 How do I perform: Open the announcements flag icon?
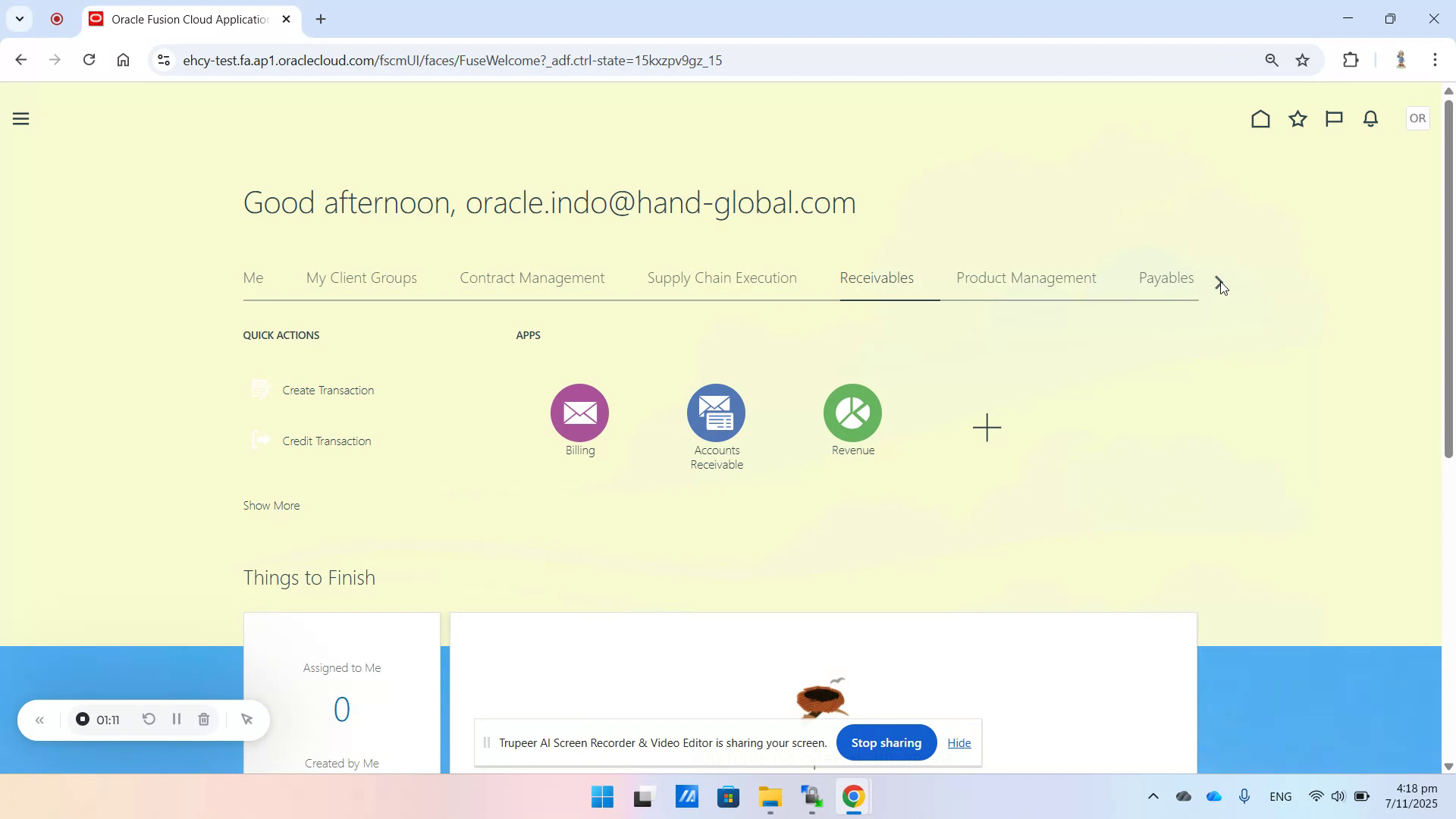pyautogui.click(x=1334, y=118)
